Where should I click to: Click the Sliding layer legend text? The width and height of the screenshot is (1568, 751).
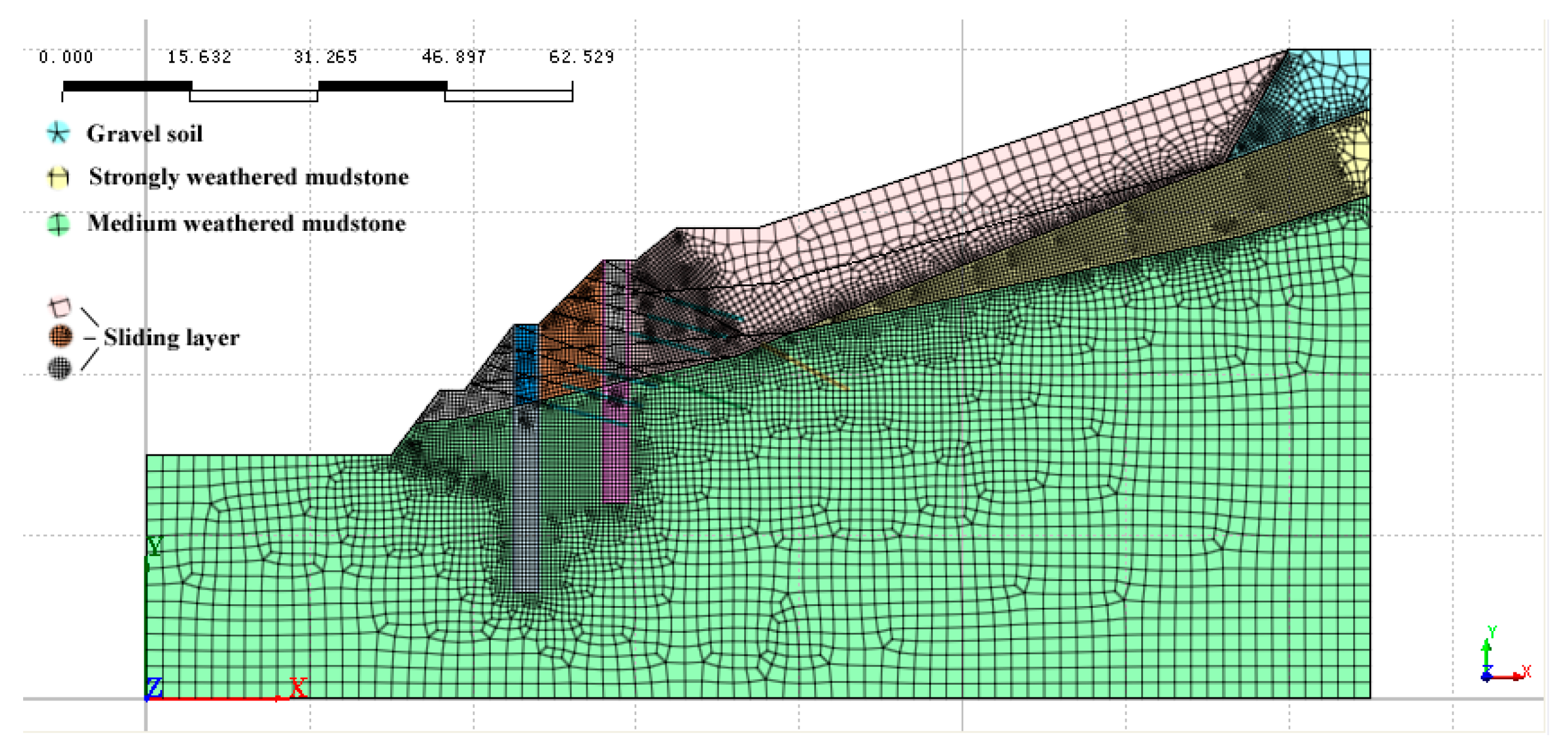click(171, 337)
